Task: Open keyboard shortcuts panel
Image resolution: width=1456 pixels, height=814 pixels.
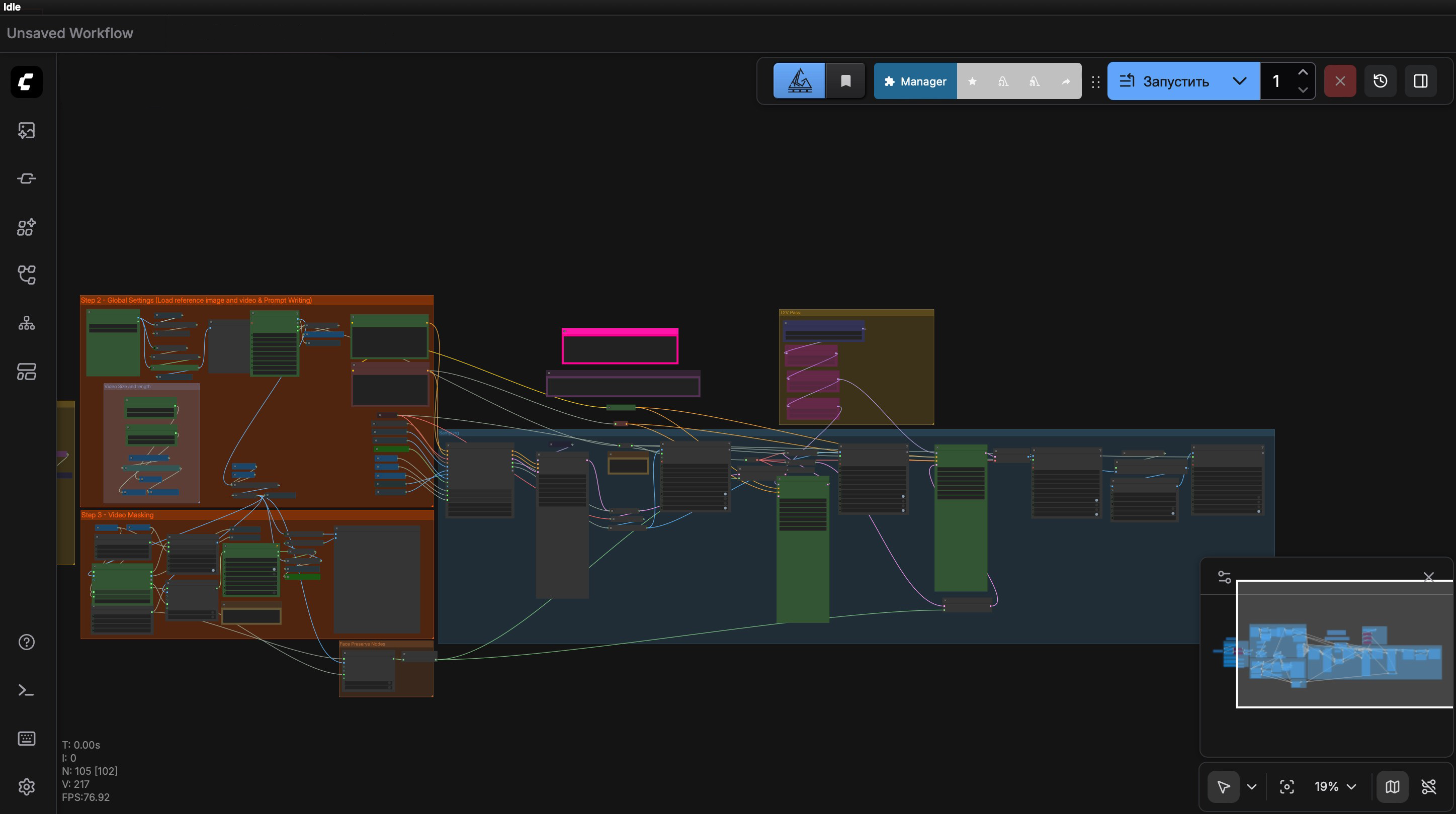Action: 27,738
